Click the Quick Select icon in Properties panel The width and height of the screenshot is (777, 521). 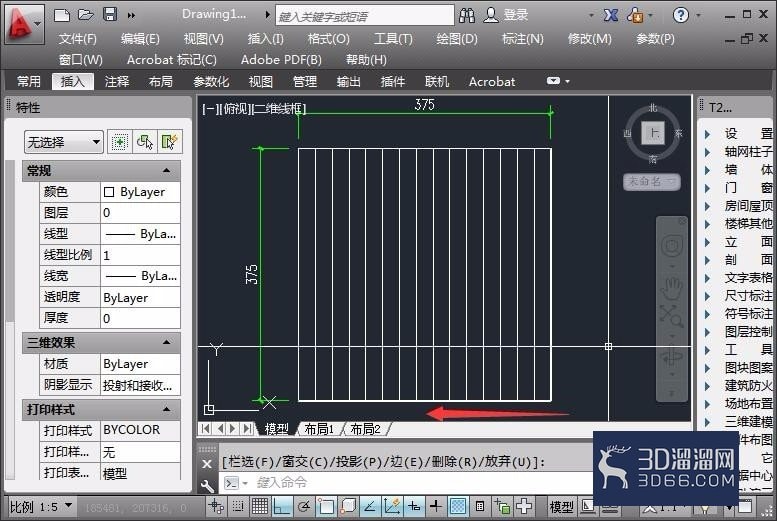coord(169,143)
